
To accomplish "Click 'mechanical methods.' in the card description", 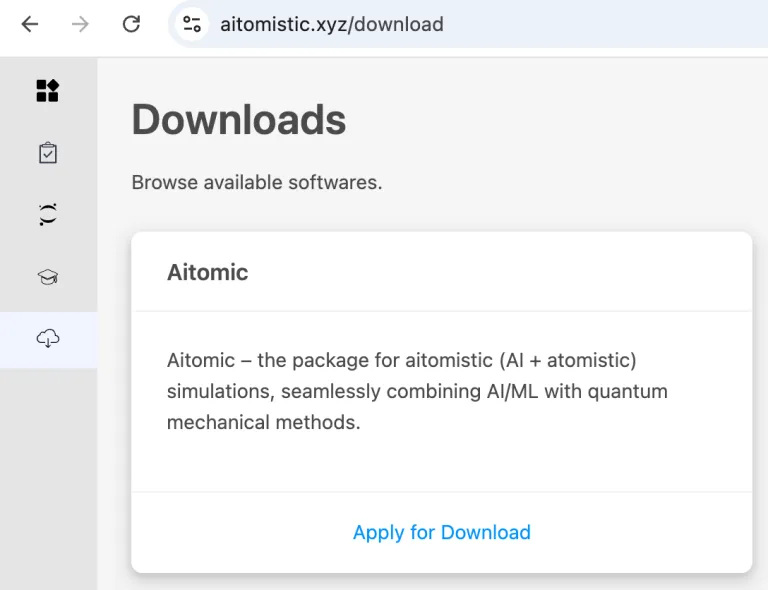I will 264,422.
